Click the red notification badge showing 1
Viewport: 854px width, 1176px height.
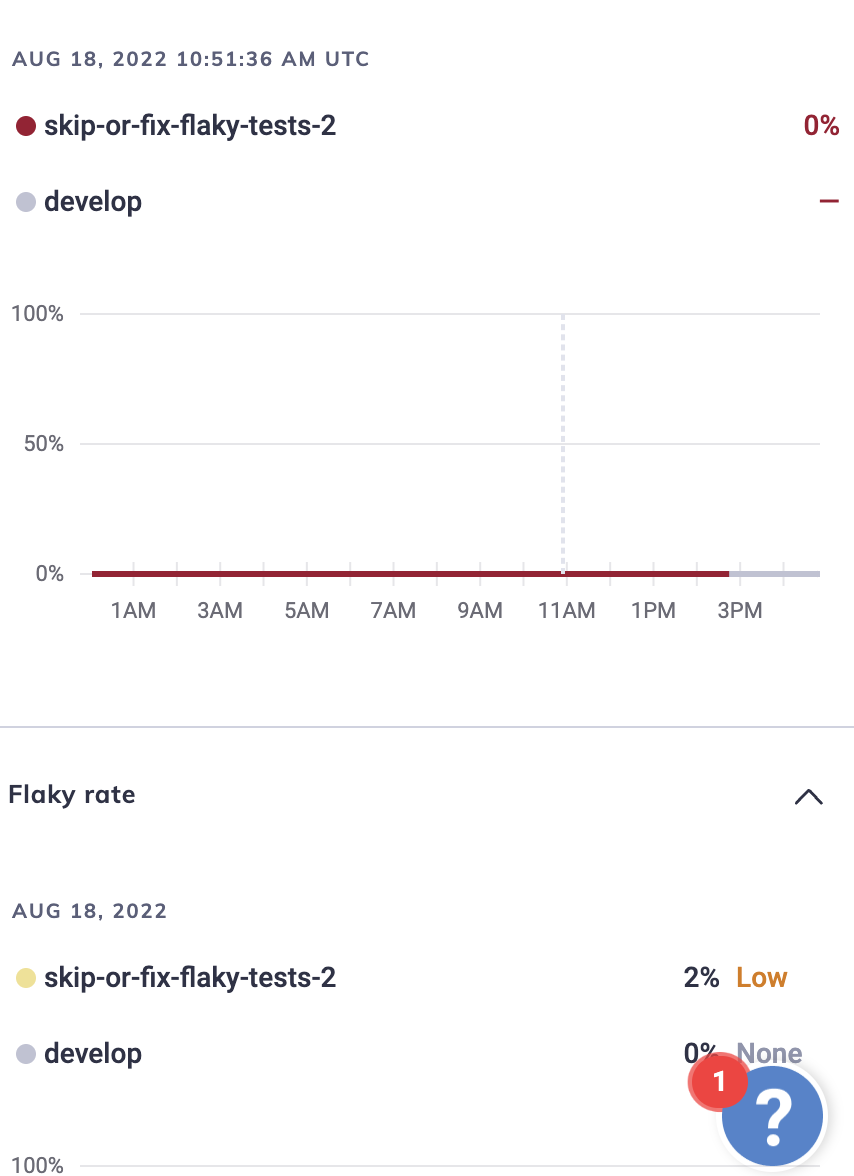pyautogui.click(x=718, y=1082)
